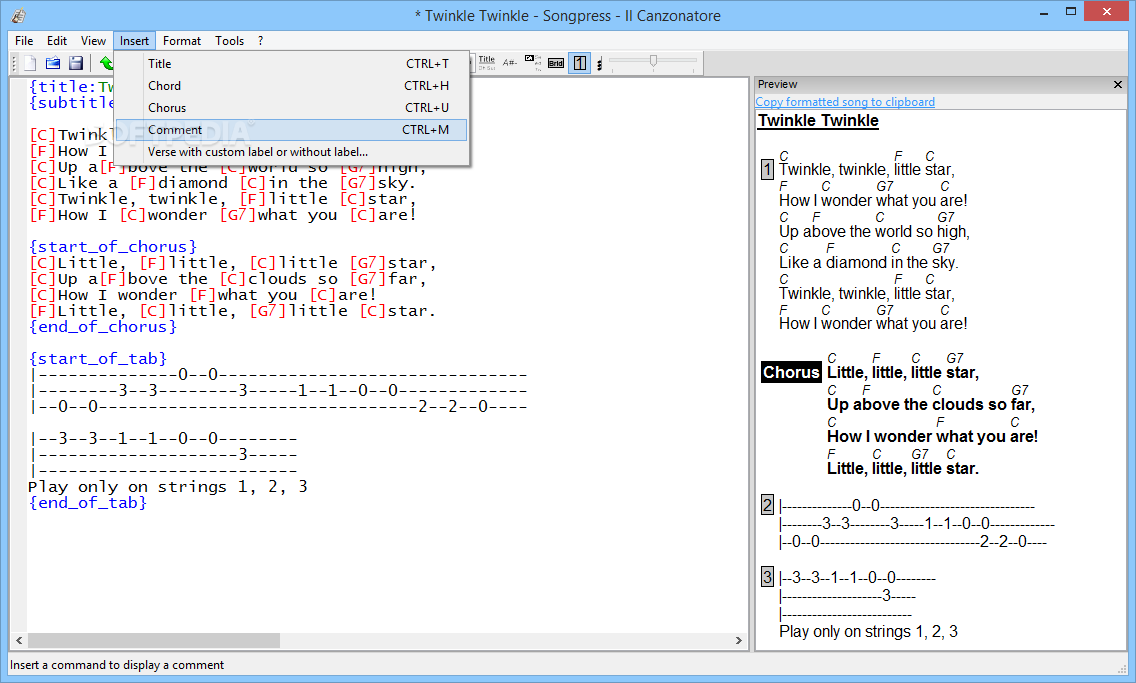Click 'Up above the clouds so far,' in Preview

(x=931, y=404)
